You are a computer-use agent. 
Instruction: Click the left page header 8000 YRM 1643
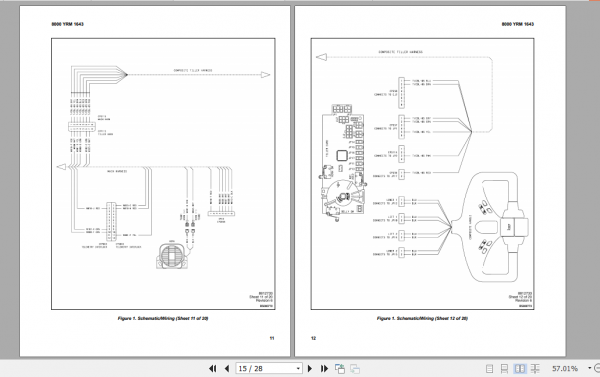pyautogui.click(x=67, y=24)
